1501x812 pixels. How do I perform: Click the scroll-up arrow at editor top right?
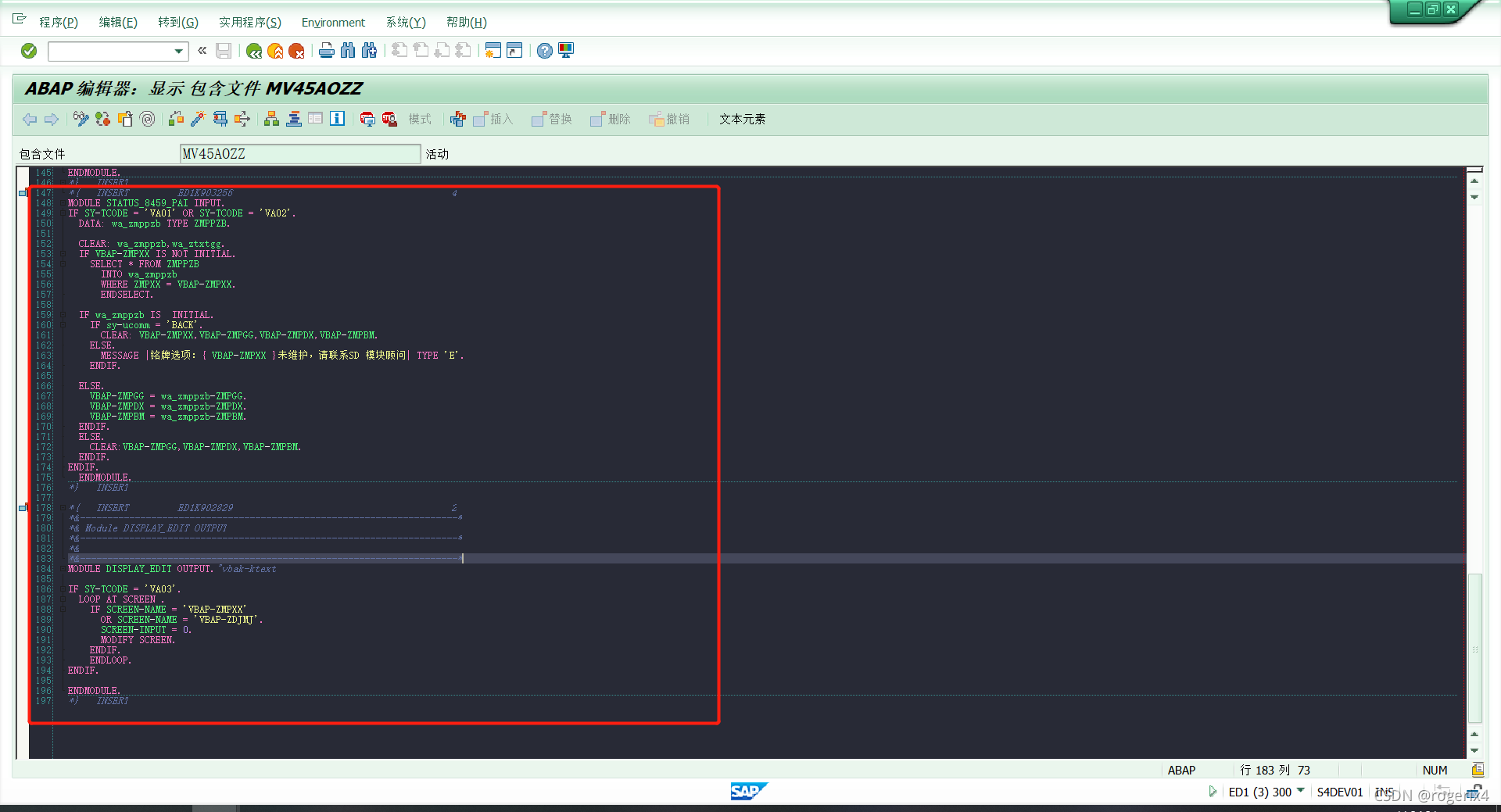pyautogui.click(x=1474, y=181)
